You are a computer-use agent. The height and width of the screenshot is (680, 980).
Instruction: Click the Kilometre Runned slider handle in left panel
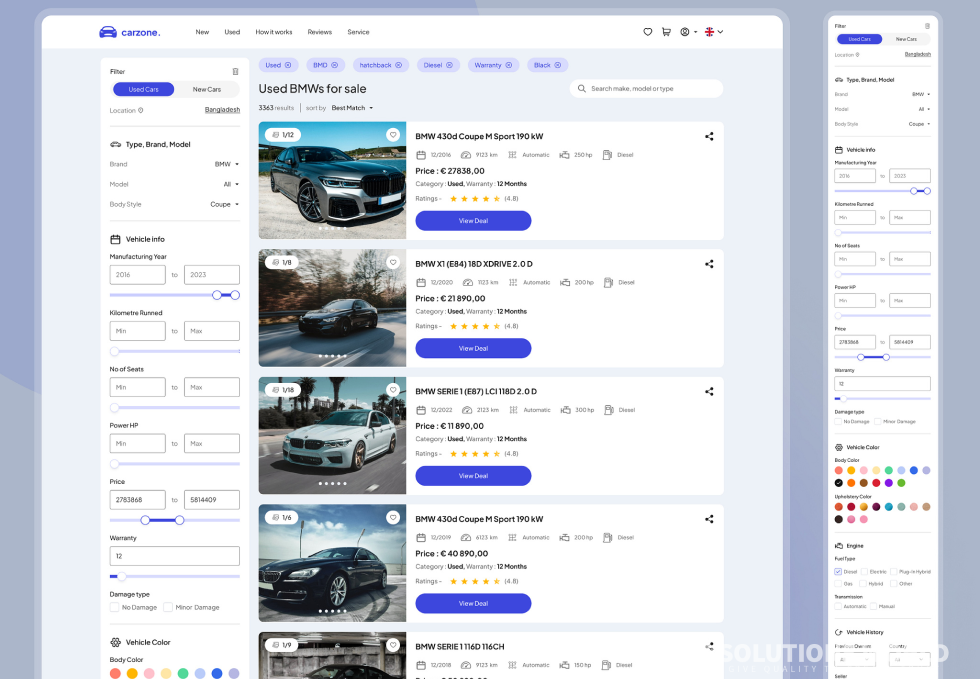pyautogui.click(x=114, y=351)
